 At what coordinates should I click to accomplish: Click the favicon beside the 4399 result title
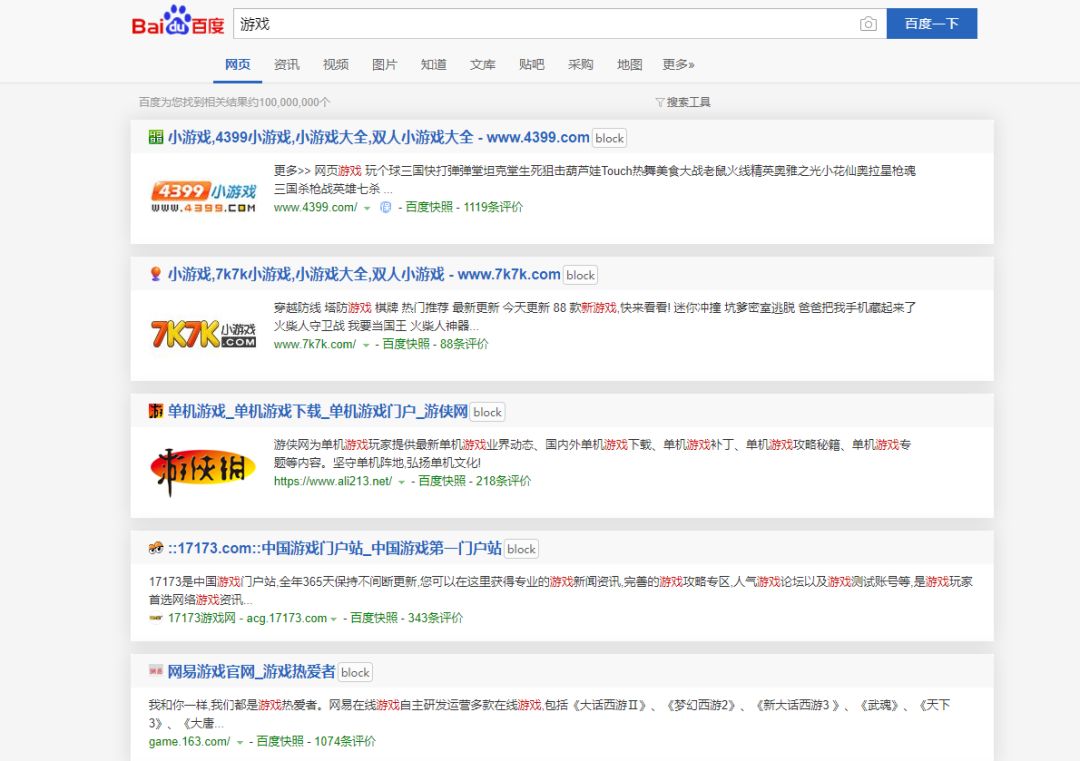point(155,137)
